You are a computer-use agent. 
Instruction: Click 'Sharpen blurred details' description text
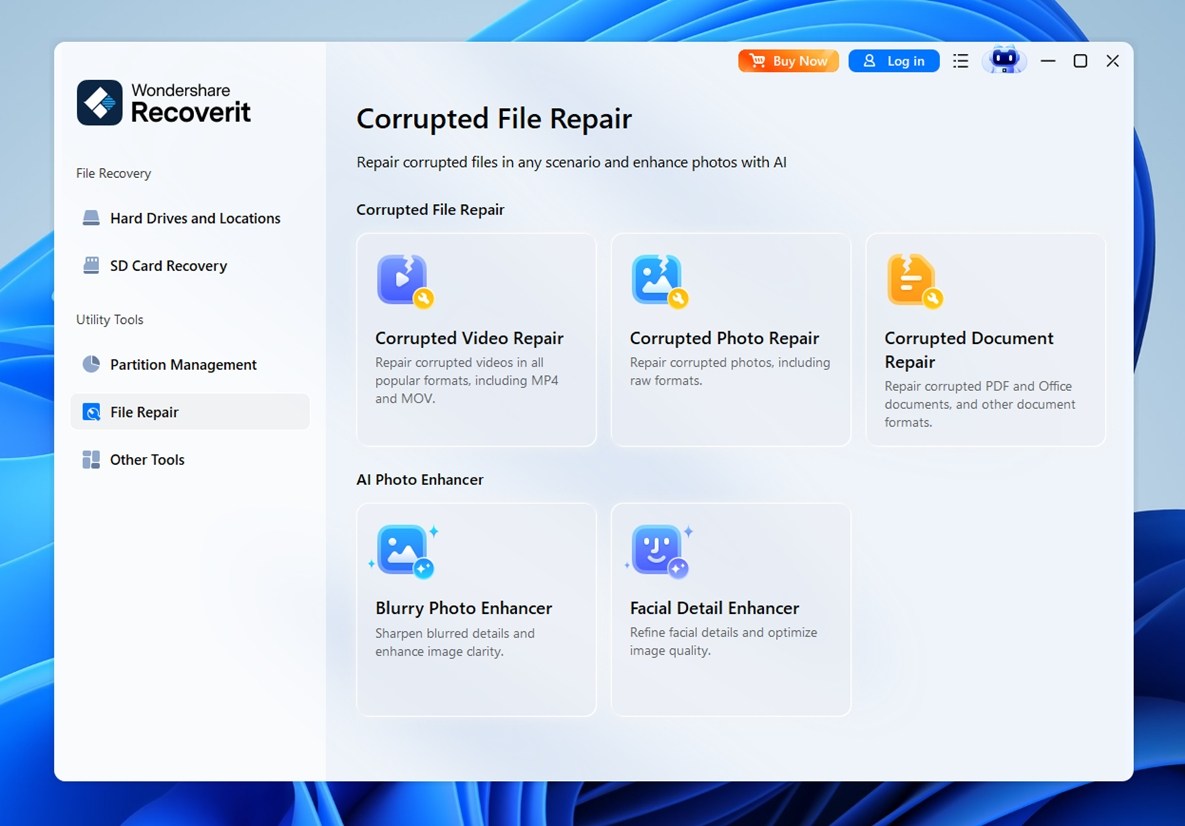pyautogui.click(x=454, y=642)
